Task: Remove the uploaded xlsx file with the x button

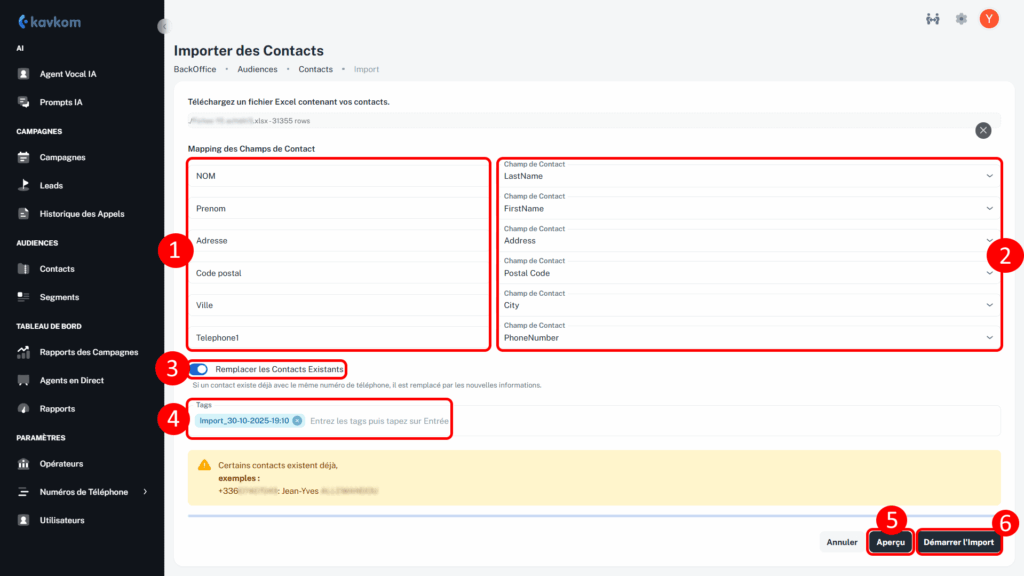Action: (983, 130)
